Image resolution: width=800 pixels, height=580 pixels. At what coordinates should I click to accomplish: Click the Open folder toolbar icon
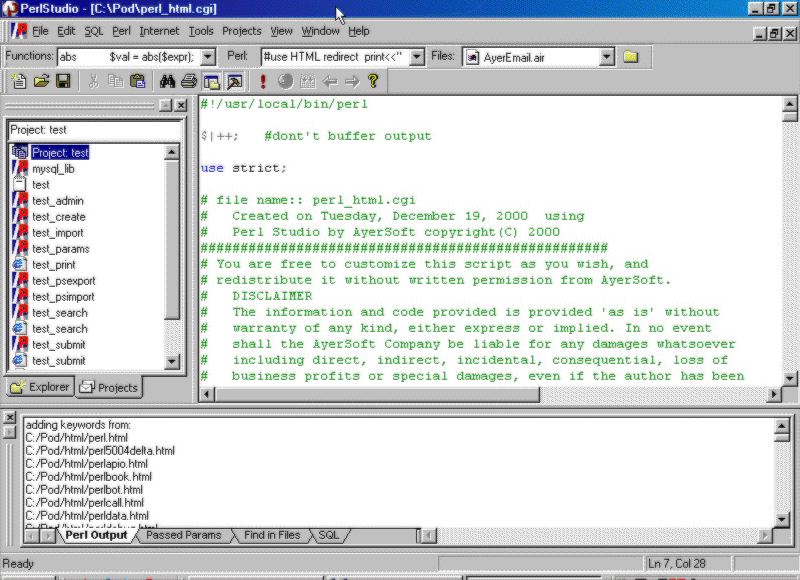point(41,82)
